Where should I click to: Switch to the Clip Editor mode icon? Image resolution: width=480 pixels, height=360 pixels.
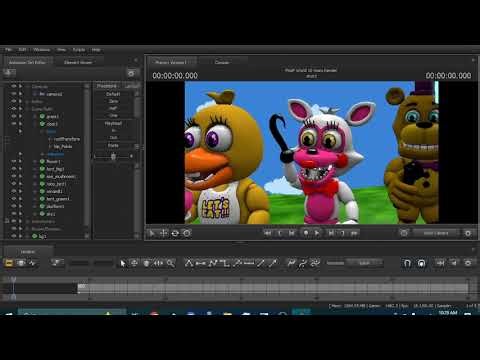pos(9,263)
